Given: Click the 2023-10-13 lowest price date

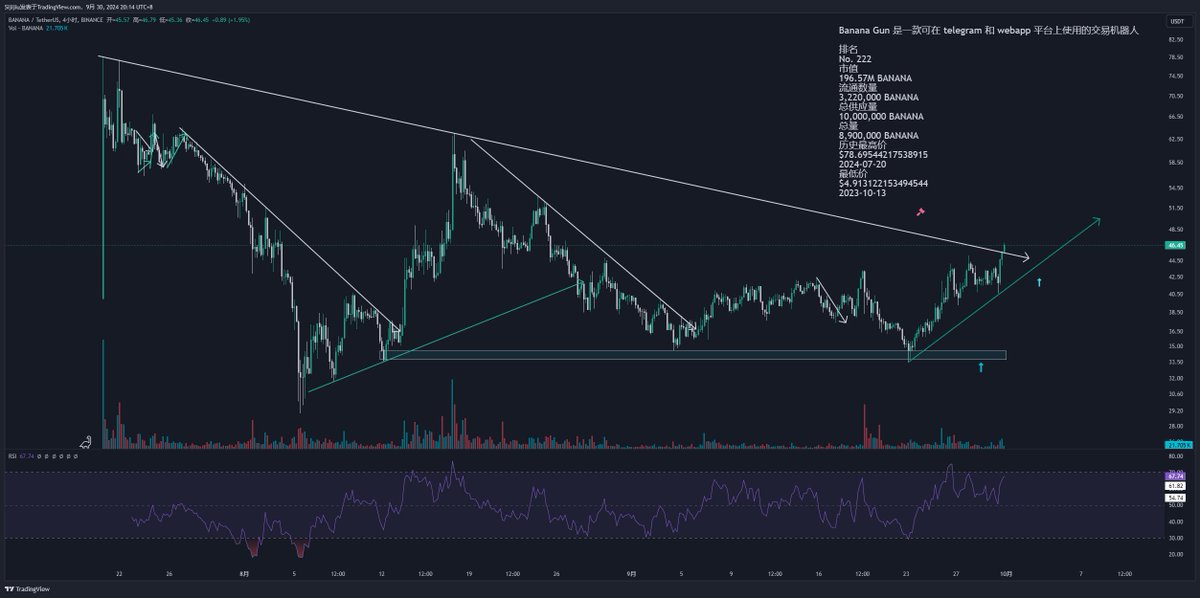Looking at the screenshot, I should (x=861, y=193).
